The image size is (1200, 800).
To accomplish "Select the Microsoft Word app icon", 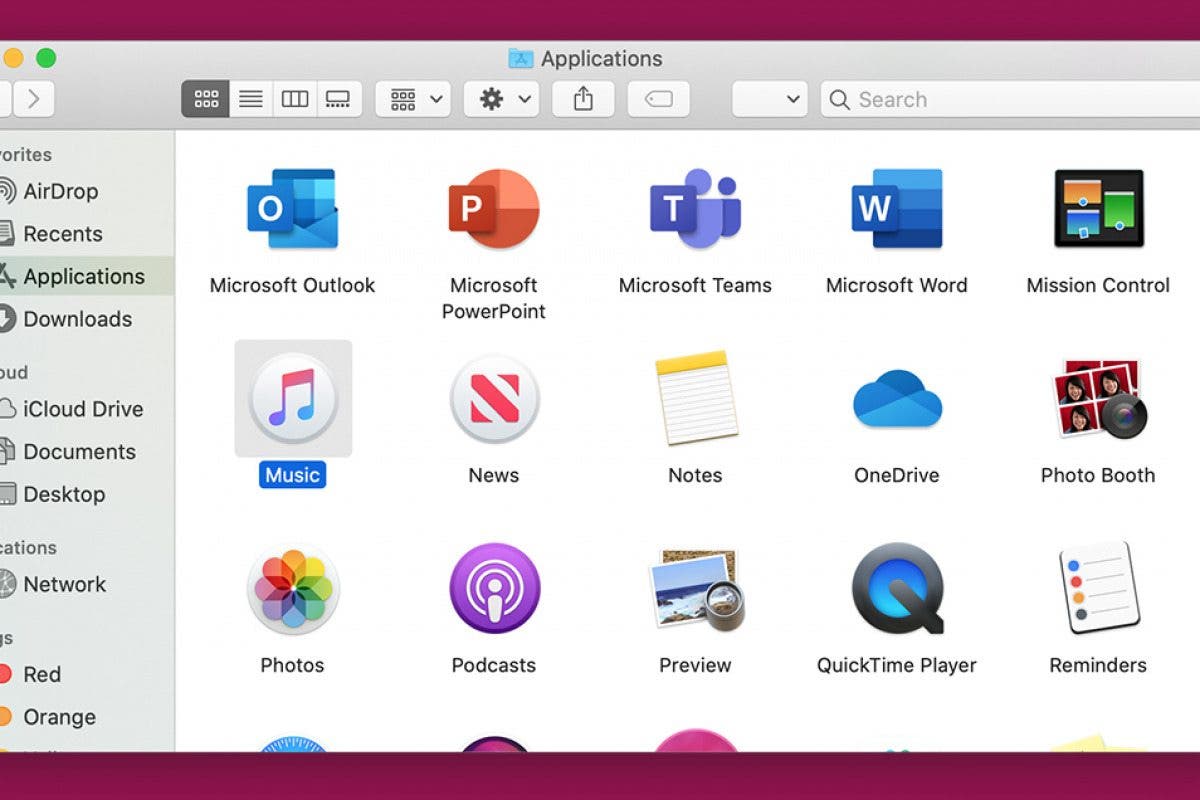I will tap(897, 209).
